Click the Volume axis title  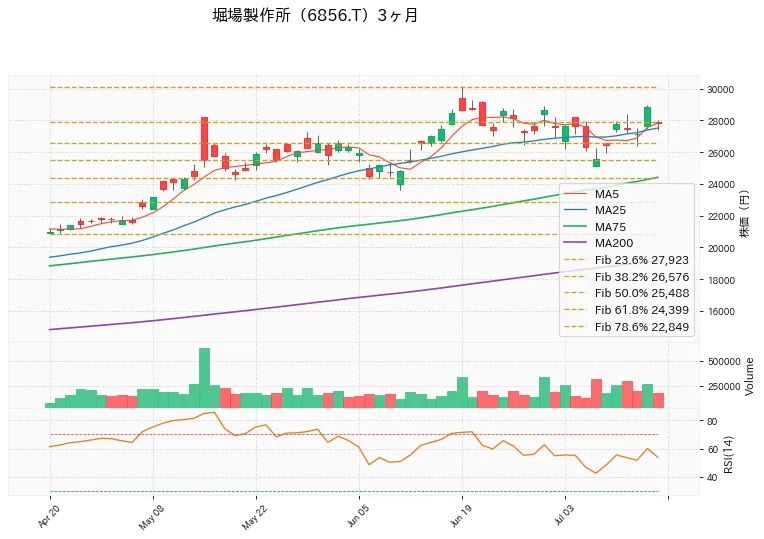point(749,377)
